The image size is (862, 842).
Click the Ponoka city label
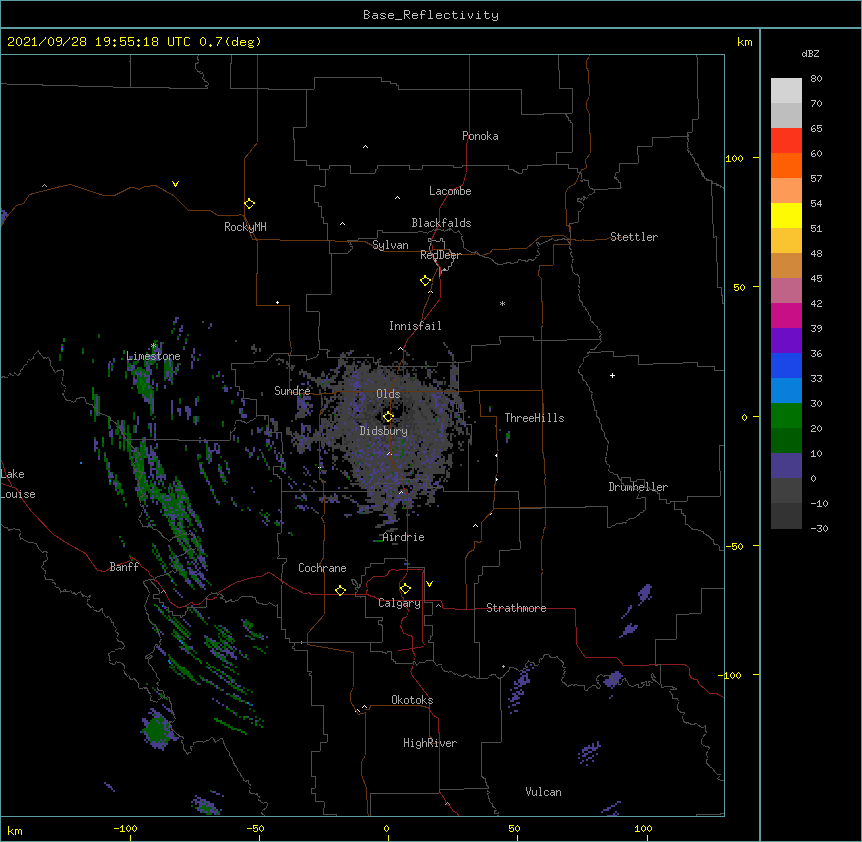click(480, 136)
